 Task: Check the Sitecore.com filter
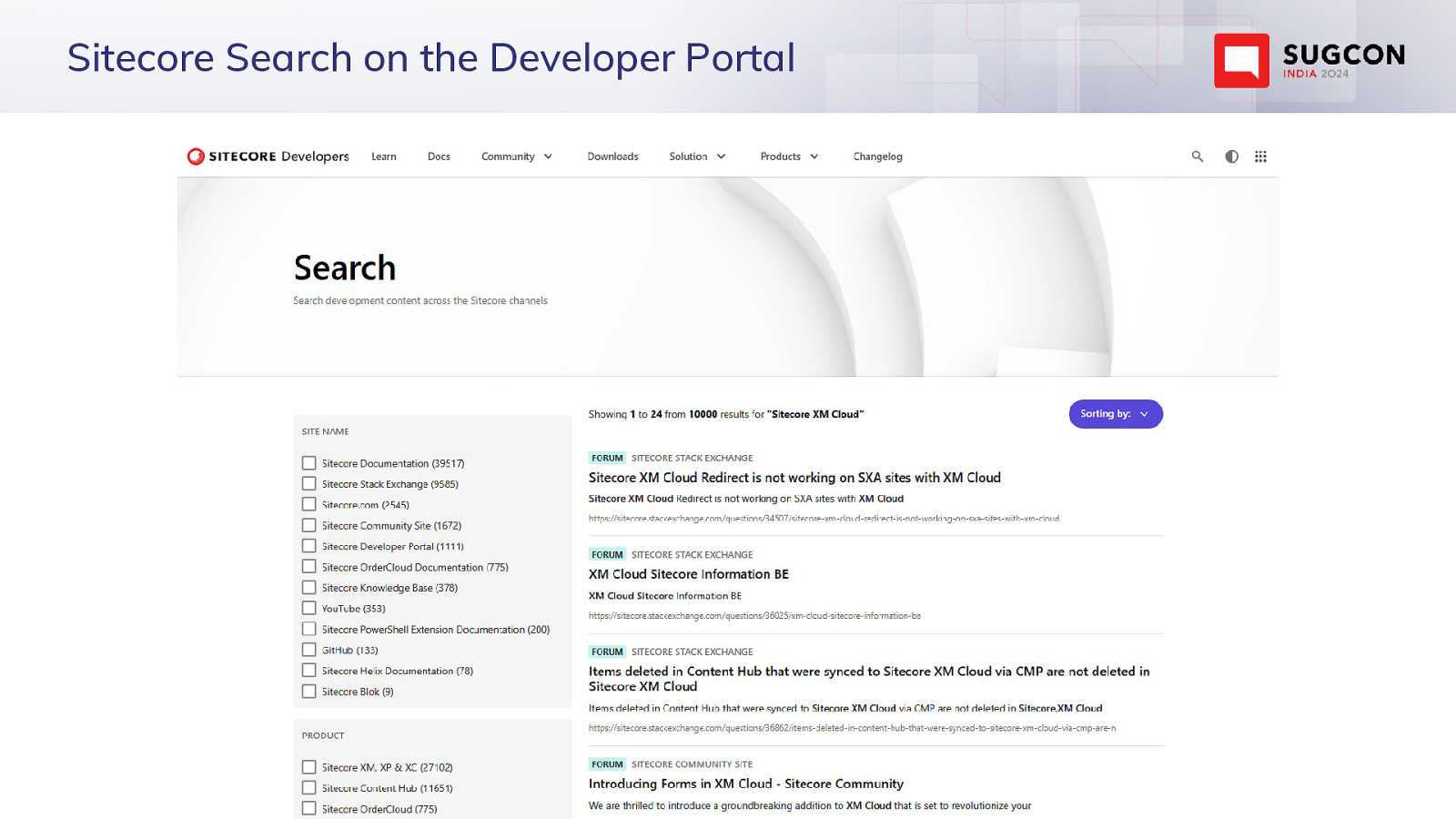tap(309, 504)
